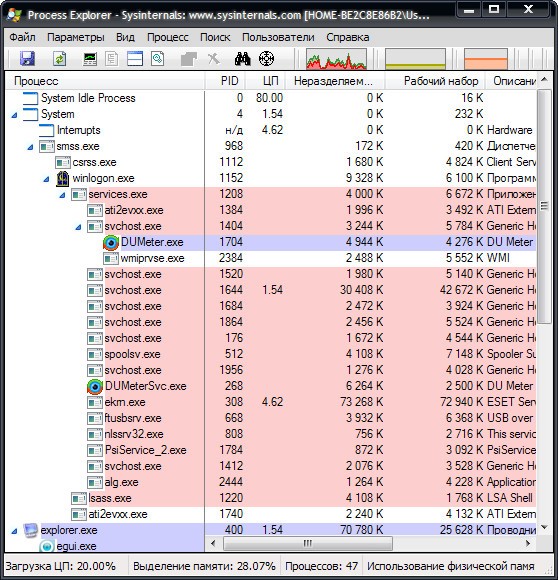
Task: Sort by Рабочий набор column header
Action: [435, 81]
